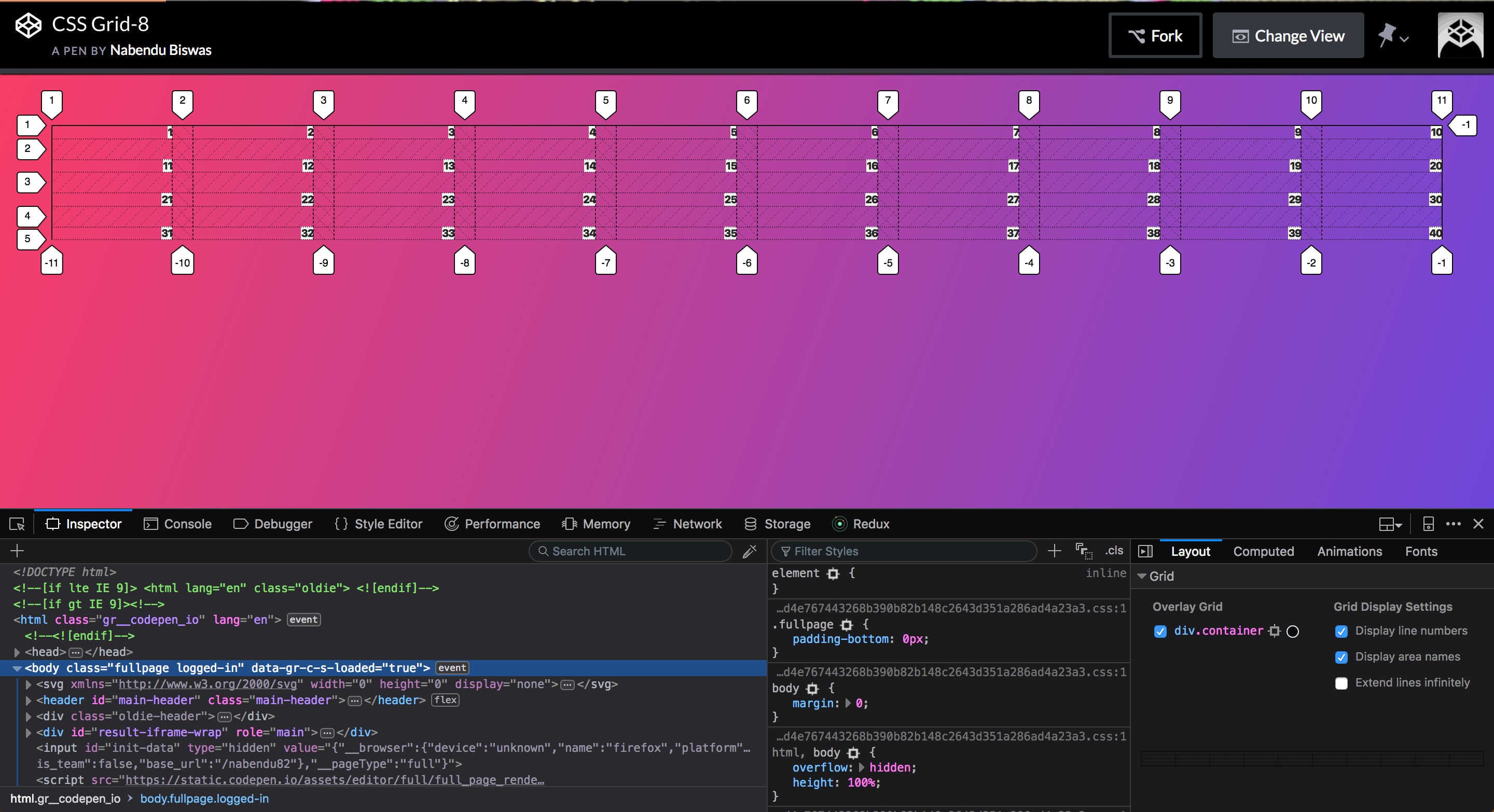Highlight selector for body rule
Image resolution: width=1494 pixels, height=812 pixels.
tap(812, 689)
